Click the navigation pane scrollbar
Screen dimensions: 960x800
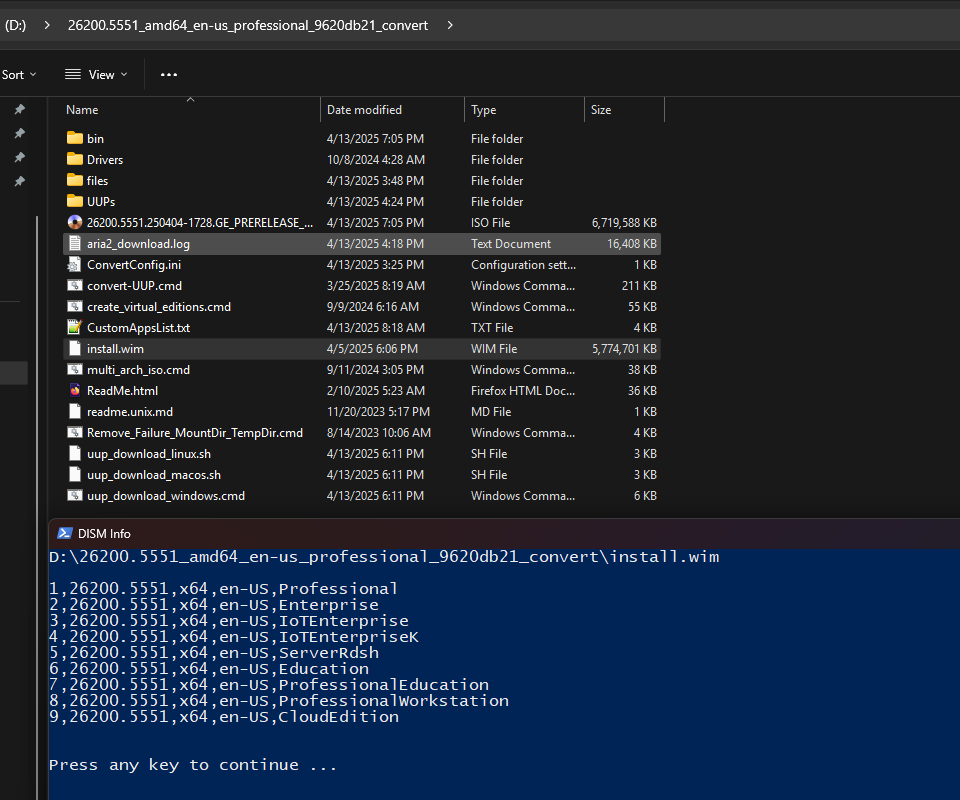37,508
